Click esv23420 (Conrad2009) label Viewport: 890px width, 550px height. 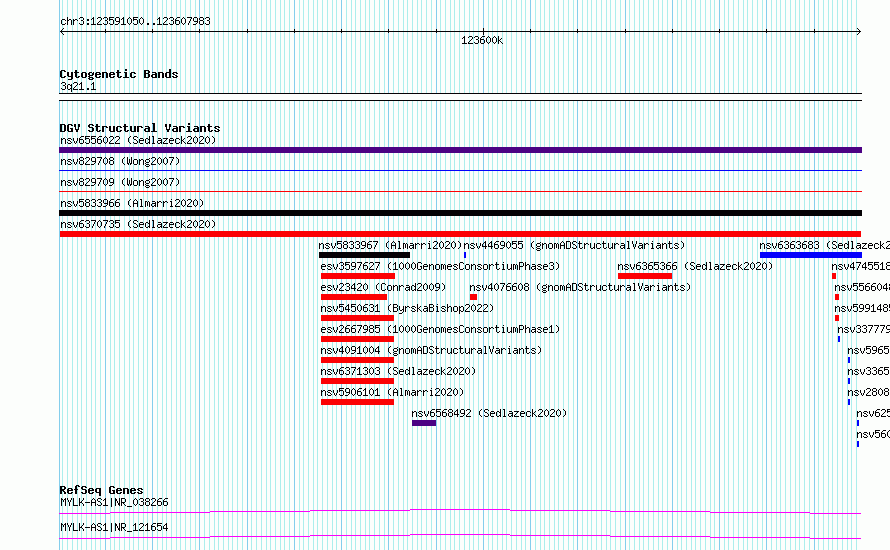[x=383, y=287]
